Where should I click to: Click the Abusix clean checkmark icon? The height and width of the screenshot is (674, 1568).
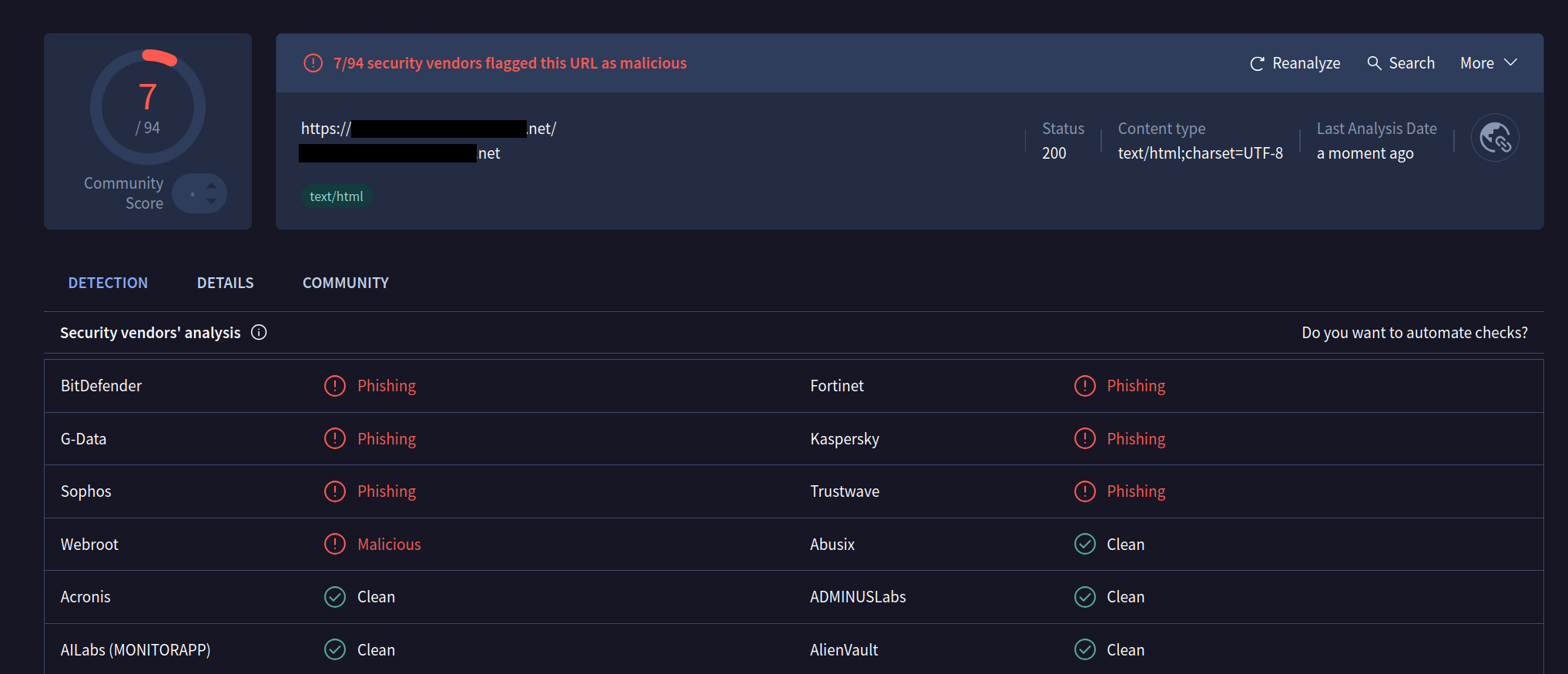click(x=1085, y=545)
